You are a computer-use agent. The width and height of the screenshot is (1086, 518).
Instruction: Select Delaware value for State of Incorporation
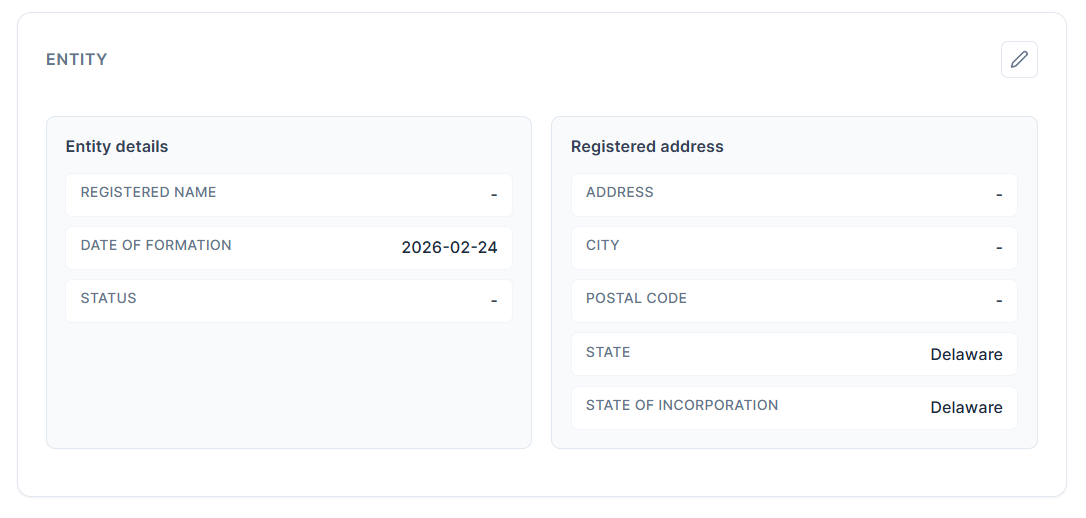pos(966,408)
